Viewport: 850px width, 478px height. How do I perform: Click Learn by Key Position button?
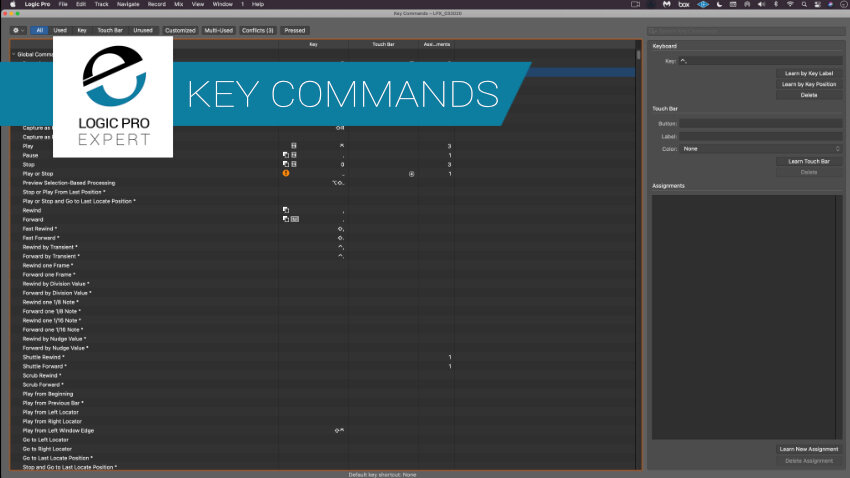(809, 84)
